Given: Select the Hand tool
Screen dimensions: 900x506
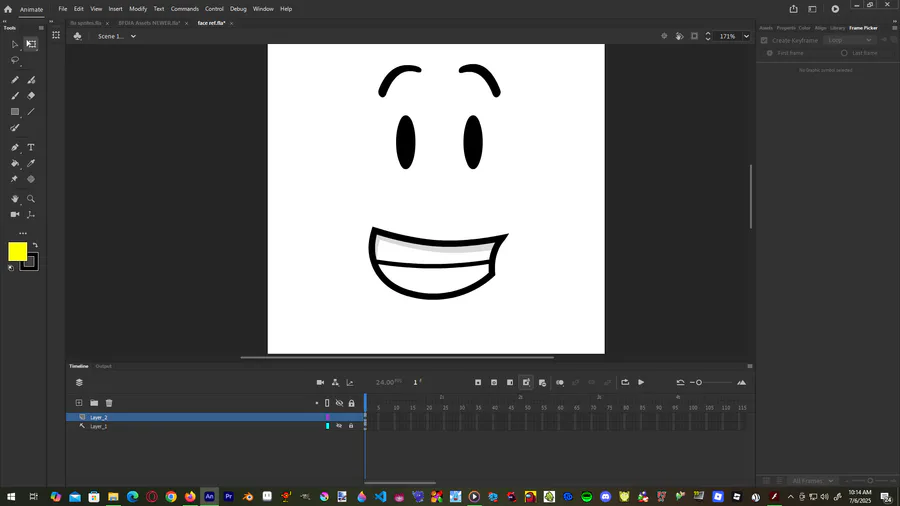Looking at the screenshot, I should click(15, 199).
